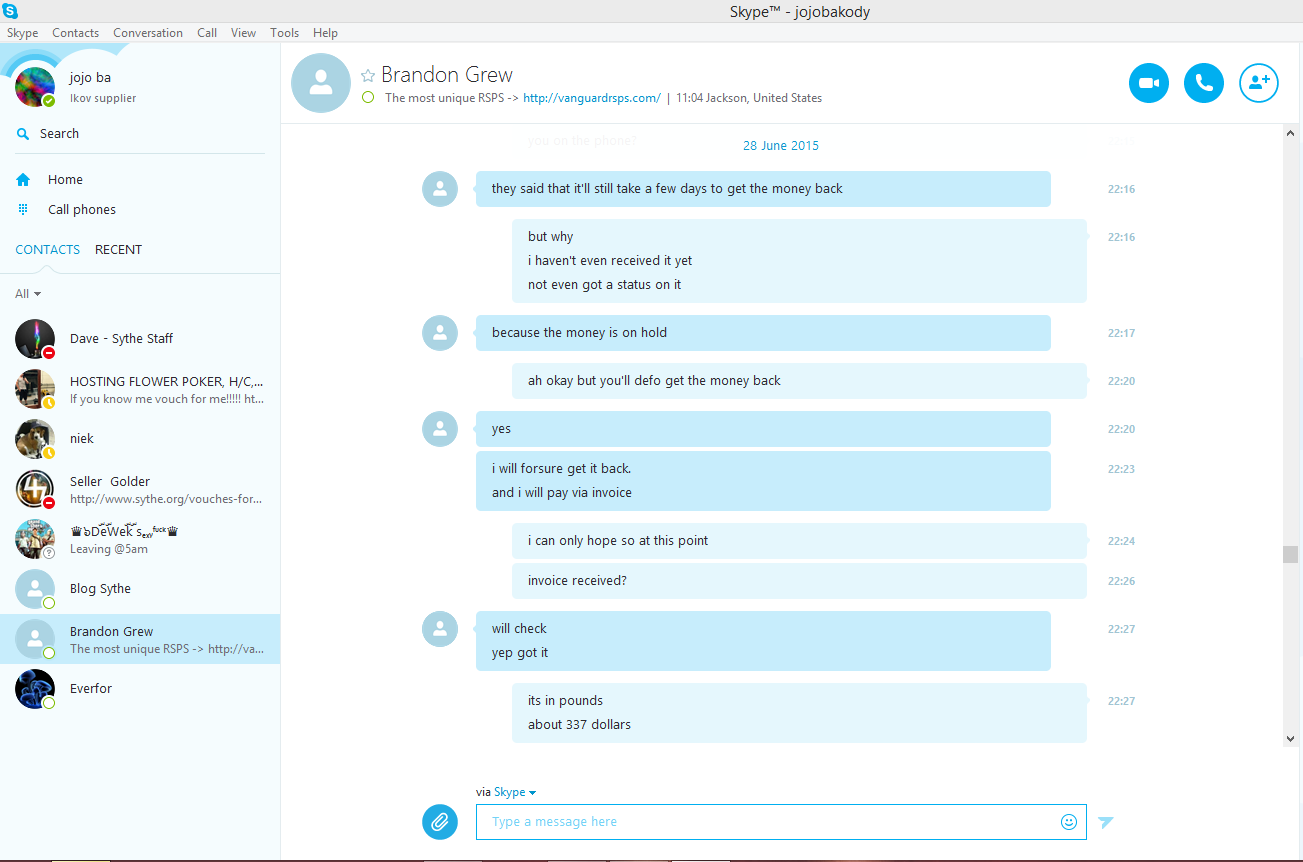The height and width of the screenshot is (862, 1303).
Task: Click message 'i can only hope so at this point'
Action: [799, 541]
